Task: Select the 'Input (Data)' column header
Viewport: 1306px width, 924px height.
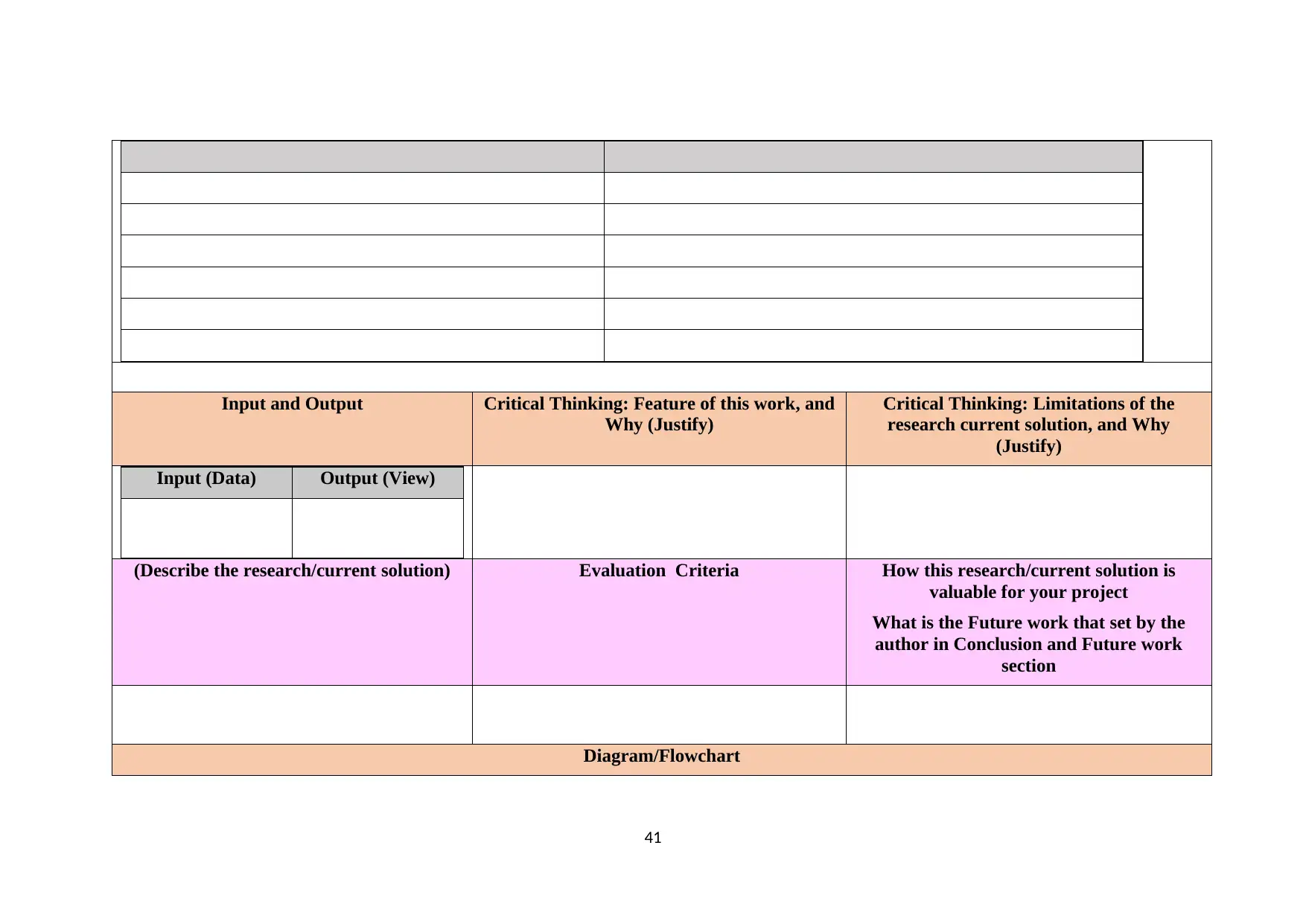Action: pyautogui.click(x=206, y=482)
